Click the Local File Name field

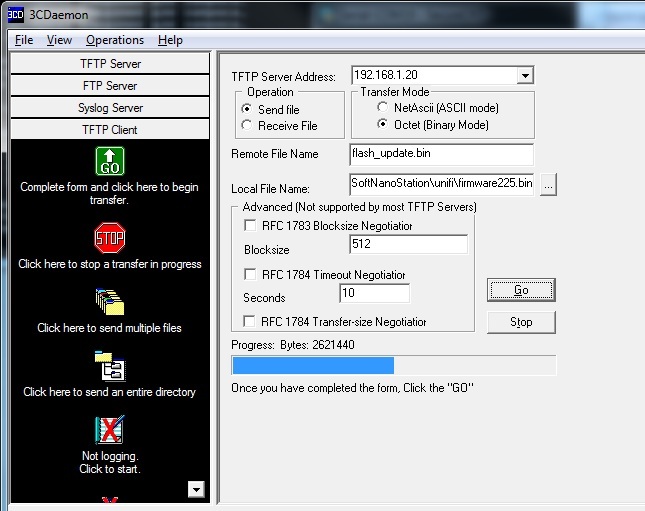(441, 184)
